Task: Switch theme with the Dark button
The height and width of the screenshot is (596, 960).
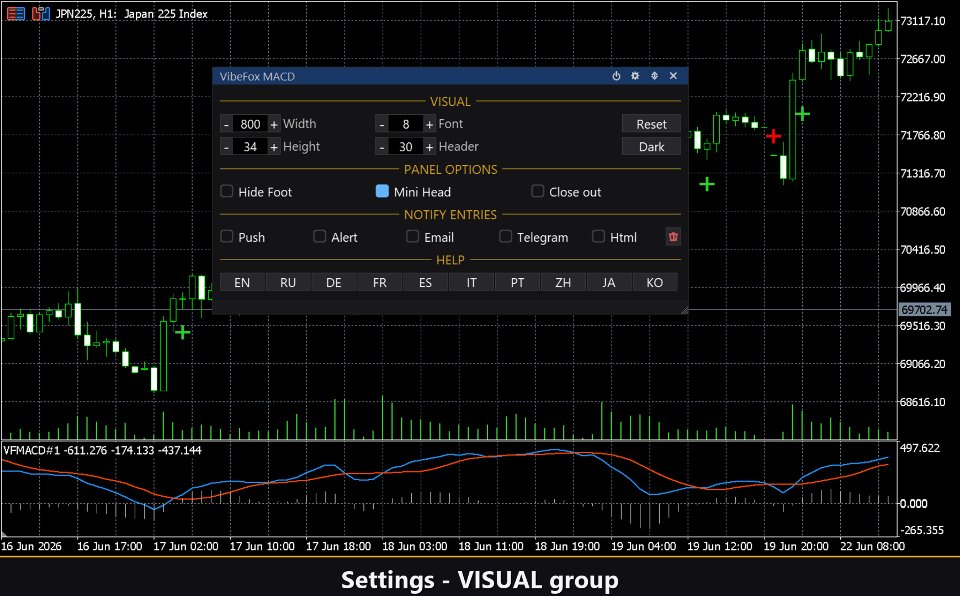Action: (x=651, y=146)
